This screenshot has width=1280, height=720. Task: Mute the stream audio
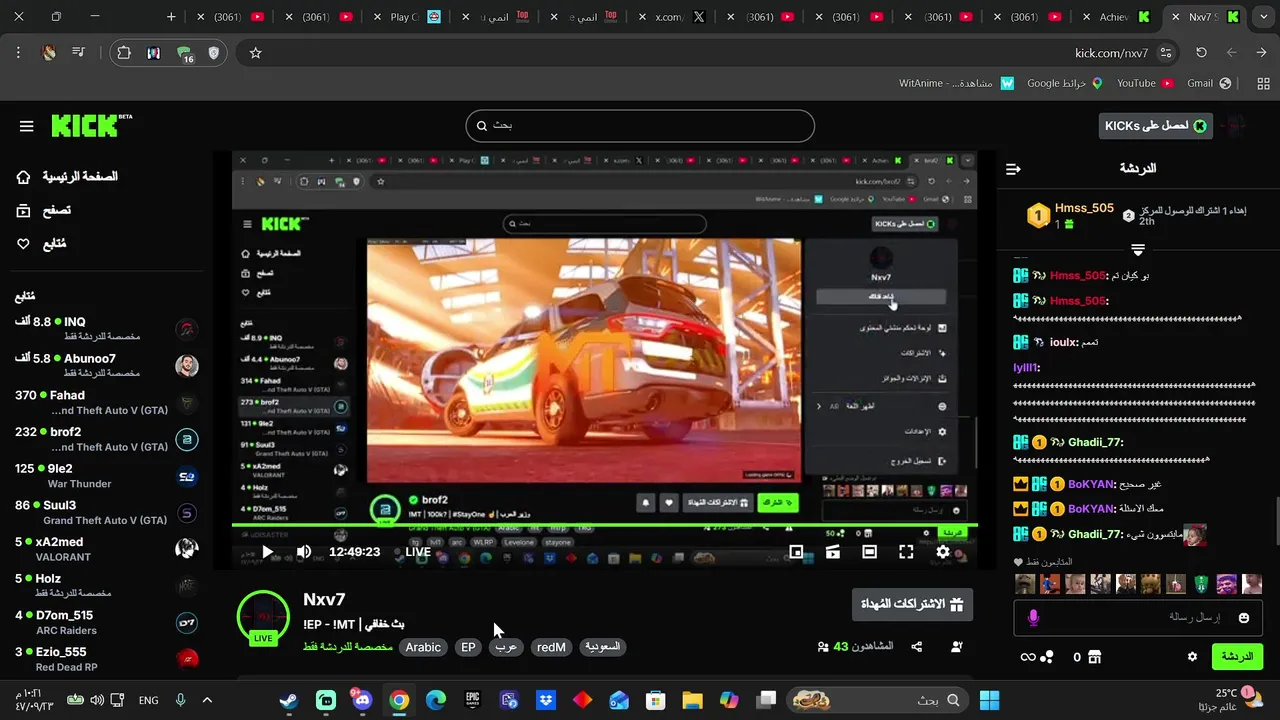coord(304,552)
